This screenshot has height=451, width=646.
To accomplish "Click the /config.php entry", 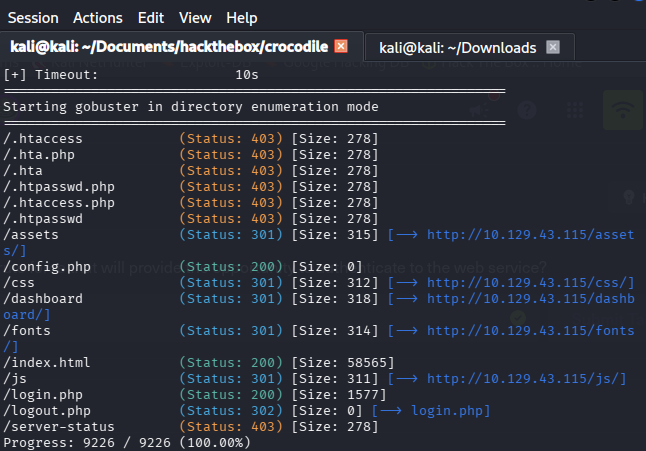I will (x=47, y=267).
